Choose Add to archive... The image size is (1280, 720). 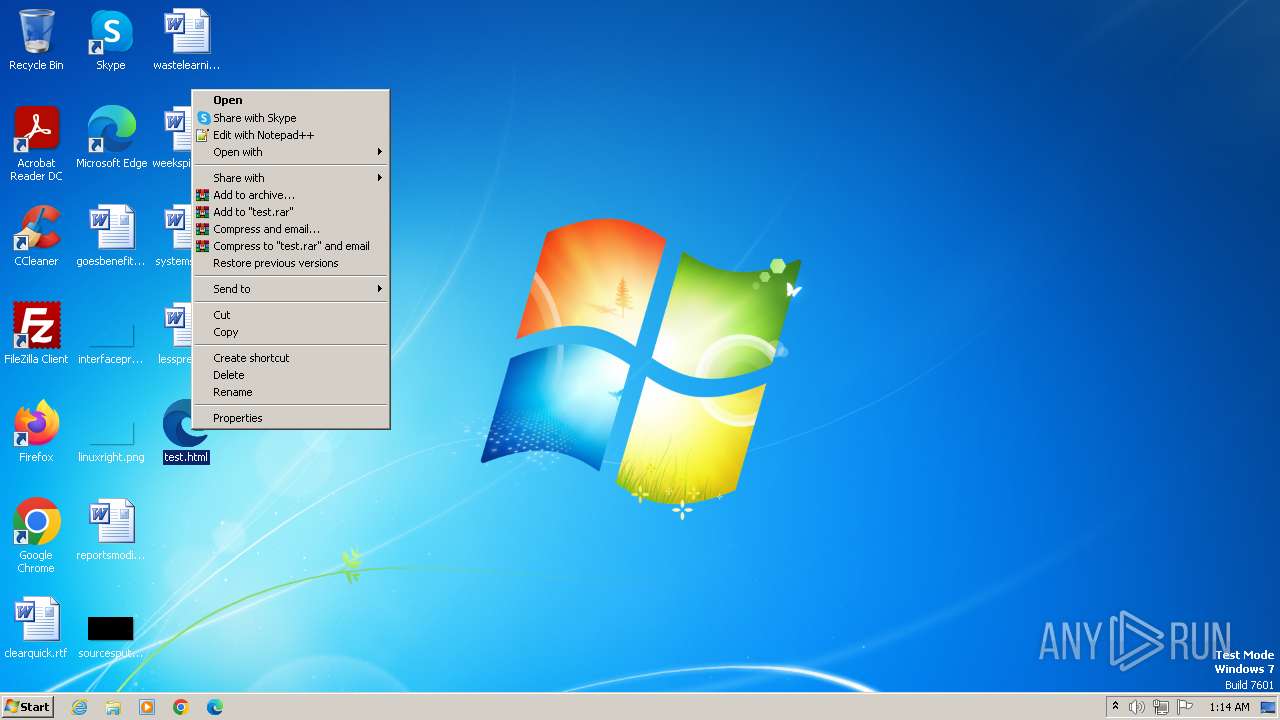pyautogui.click(x=291, y=195)
